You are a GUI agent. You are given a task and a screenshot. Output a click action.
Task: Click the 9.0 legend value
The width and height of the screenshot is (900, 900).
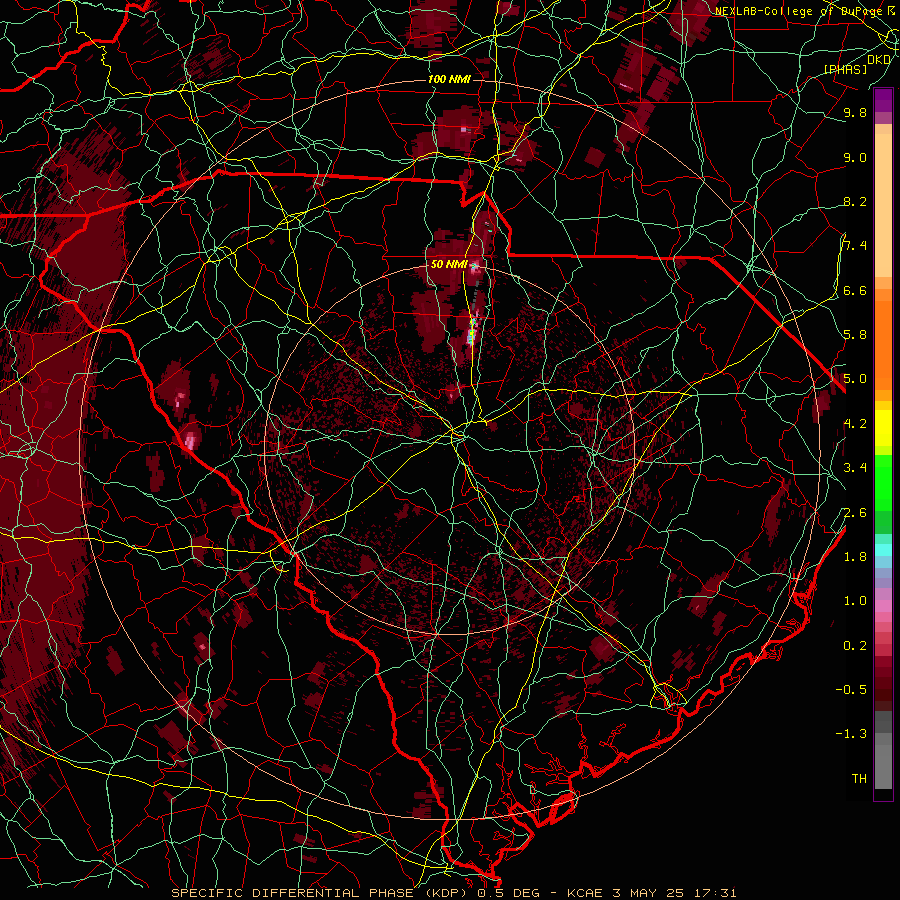coord(855,157)
